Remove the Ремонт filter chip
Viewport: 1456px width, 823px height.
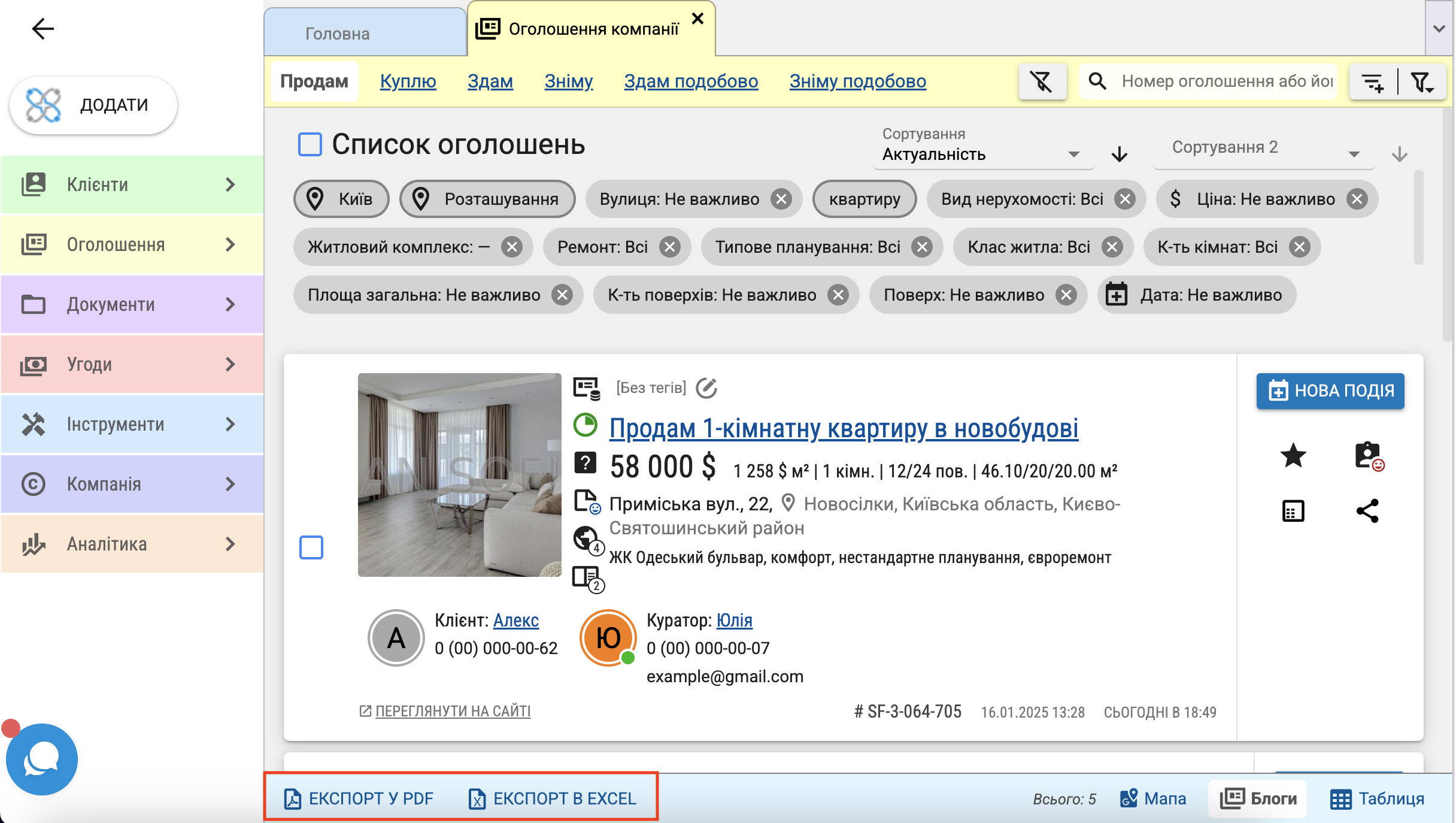670,247
